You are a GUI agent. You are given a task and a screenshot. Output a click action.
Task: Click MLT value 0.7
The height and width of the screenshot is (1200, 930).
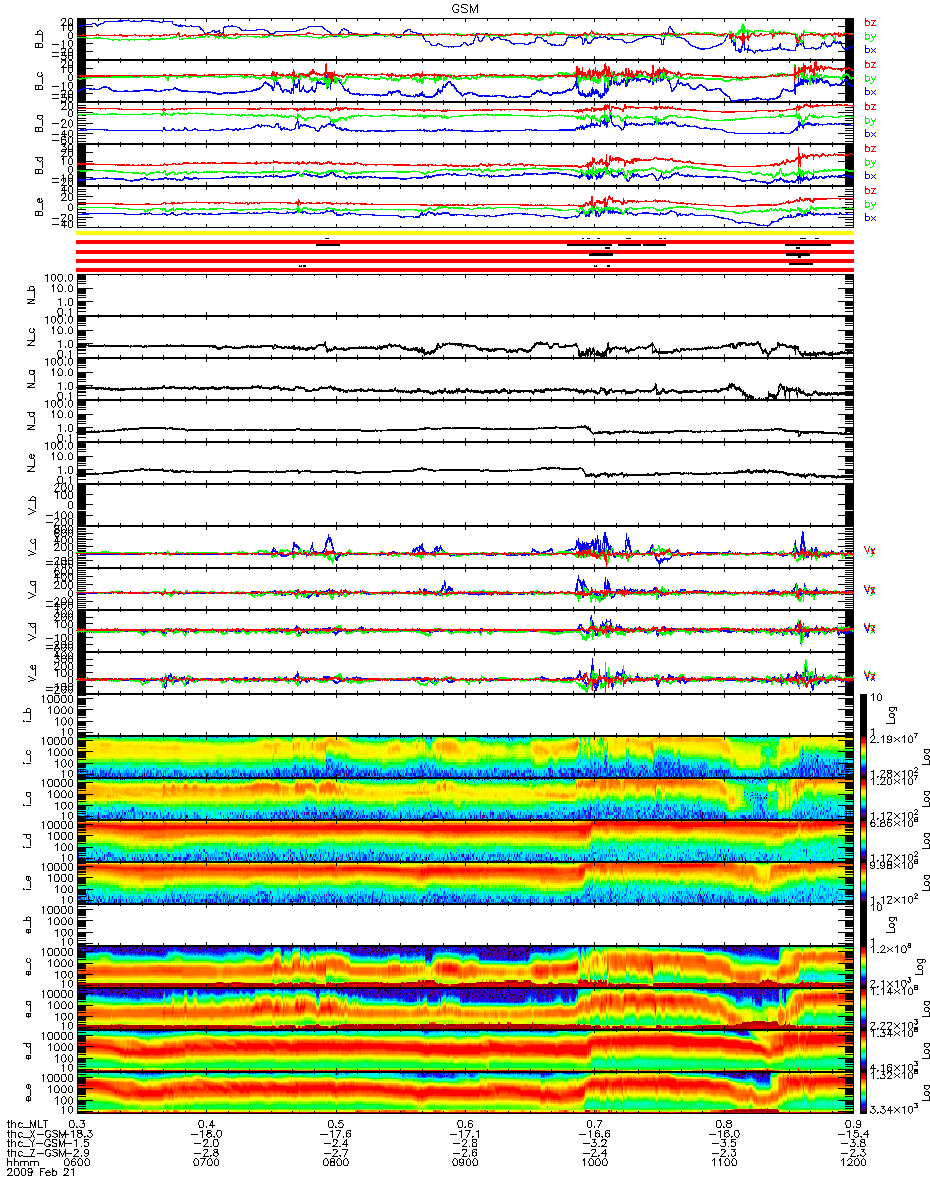(x=595, y=1124)
